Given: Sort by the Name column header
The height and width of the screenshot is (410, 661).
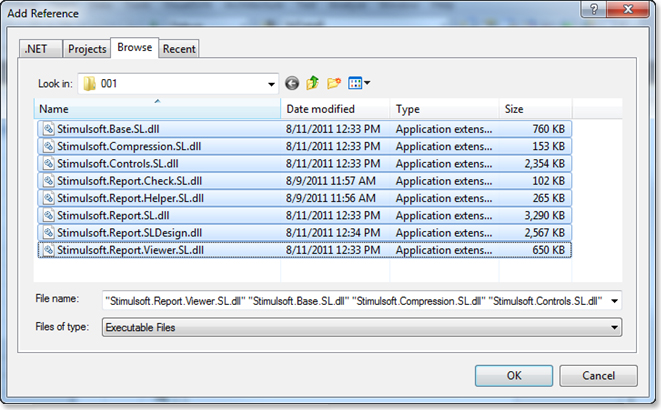Looking at the screenshot, I should click(157, 109).
